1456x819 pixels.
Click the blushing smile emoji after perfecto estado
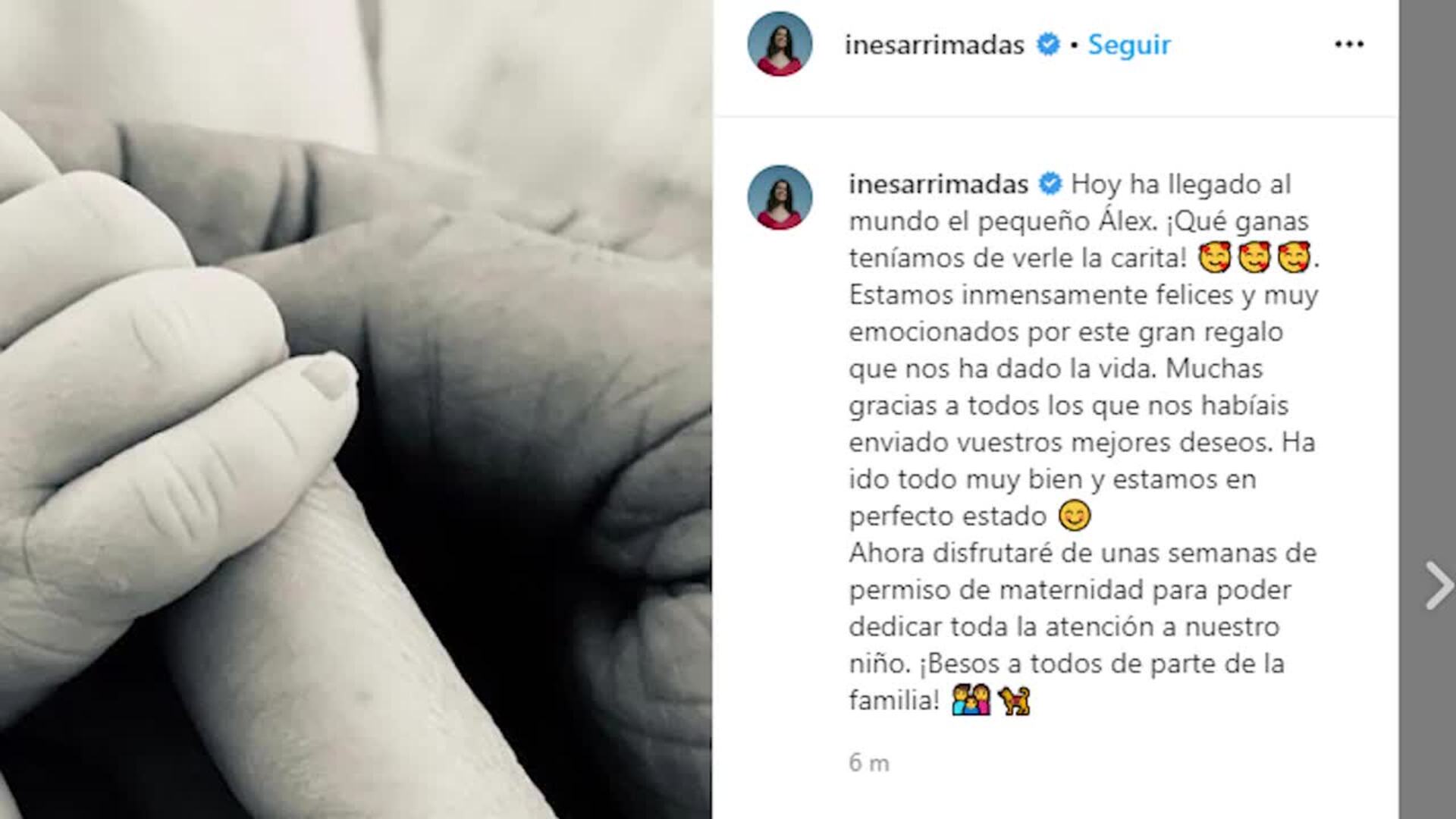point(1075,516)
